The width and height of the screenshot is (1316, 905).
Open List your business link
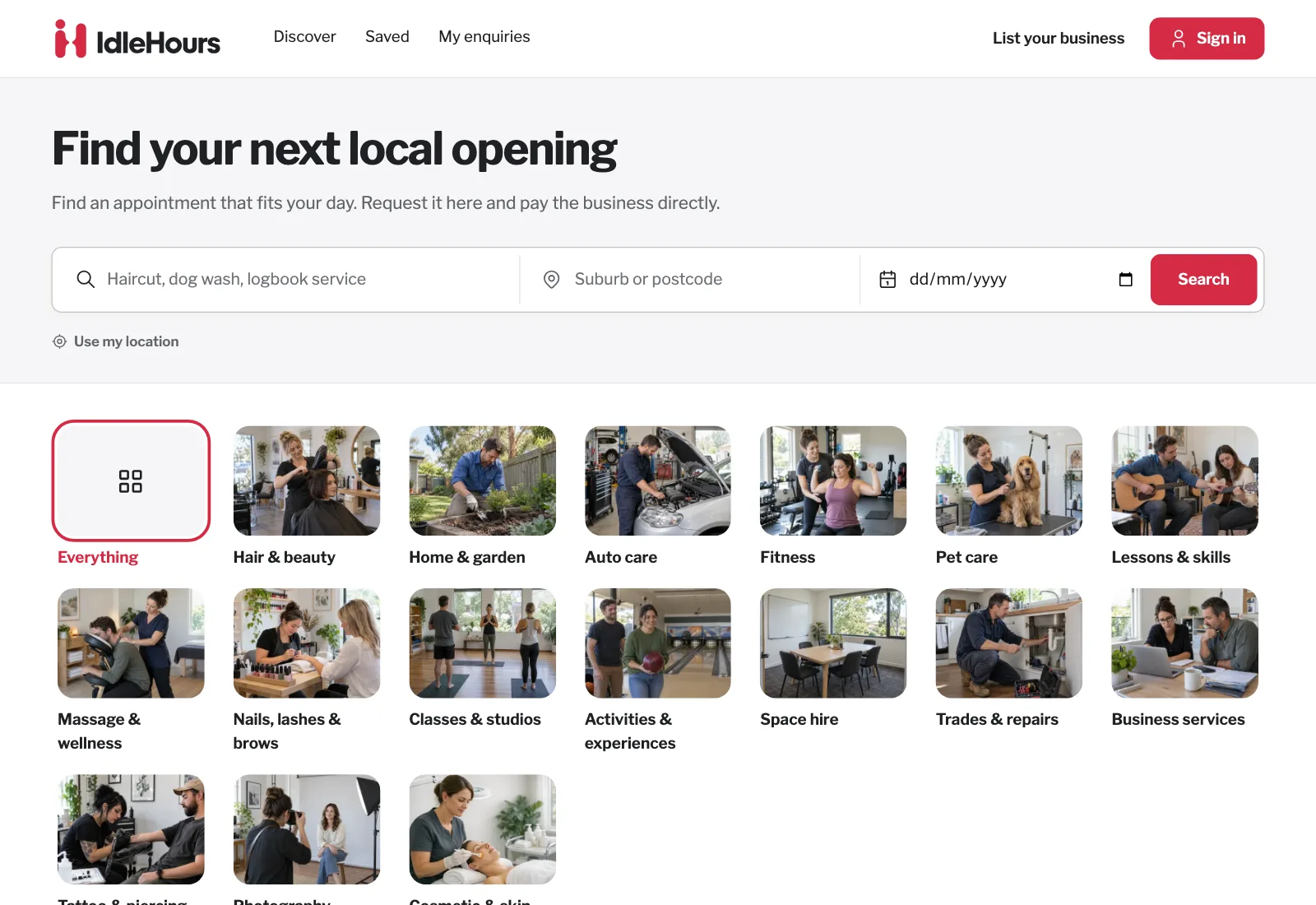(1059, 39)
